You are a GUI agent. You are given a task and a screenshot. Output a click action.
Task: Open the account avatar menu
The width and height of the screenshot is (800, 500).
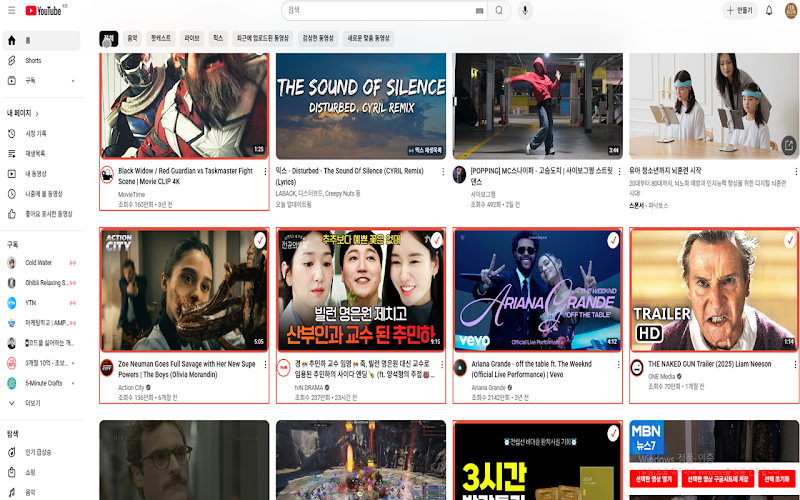(791, 10)
